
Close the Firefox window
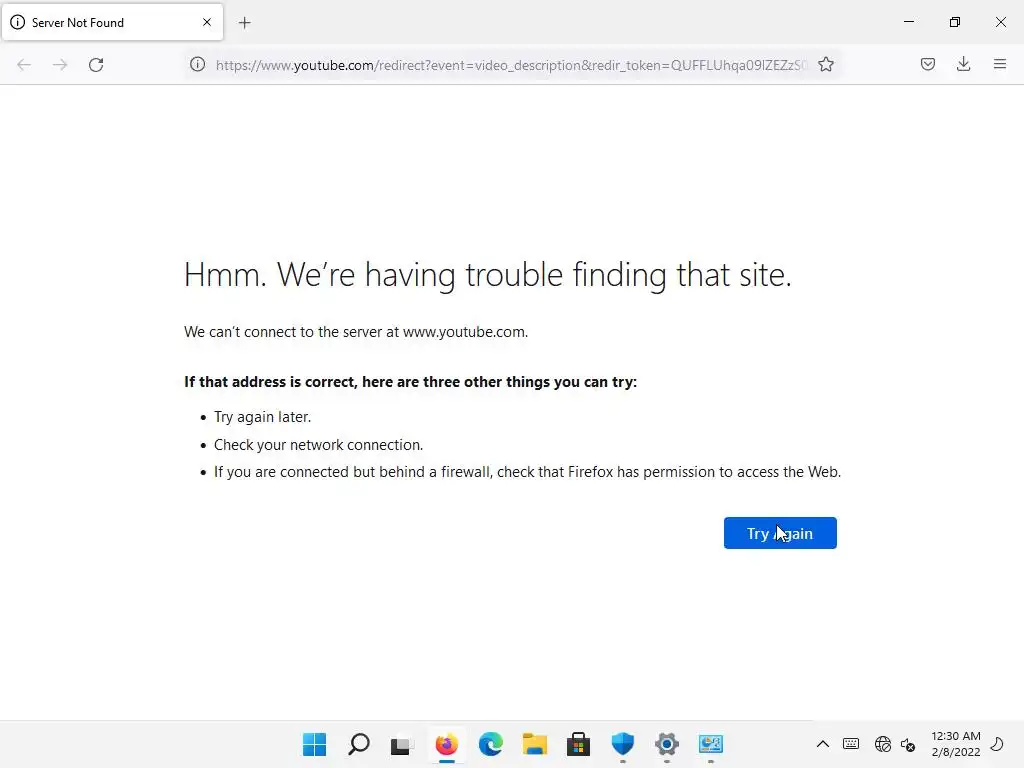(1000, 22)
